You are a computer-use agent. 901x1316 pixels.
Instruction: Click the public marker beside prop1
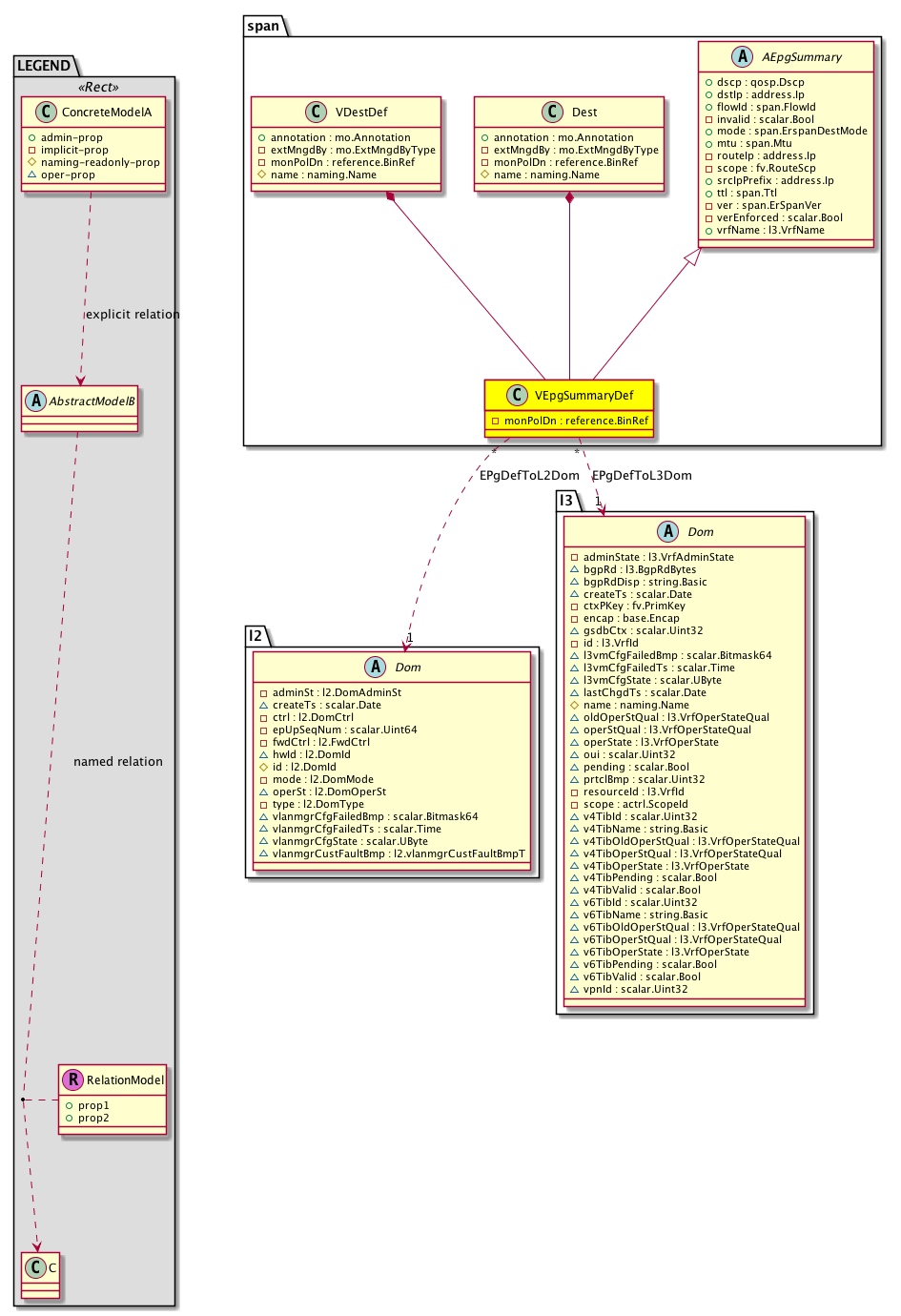point(69,1105)
